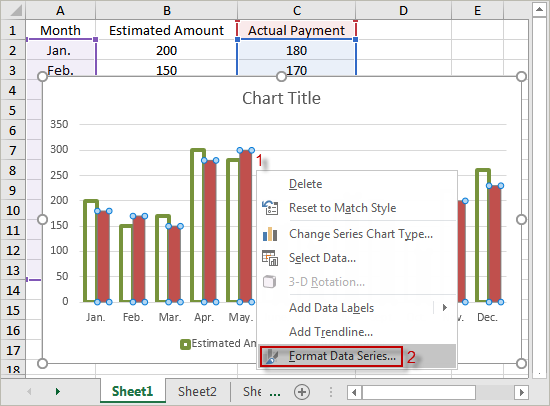Select row 1 header
Screen dimensions: 550x406
pyautogui.click(x=13, y=30)
